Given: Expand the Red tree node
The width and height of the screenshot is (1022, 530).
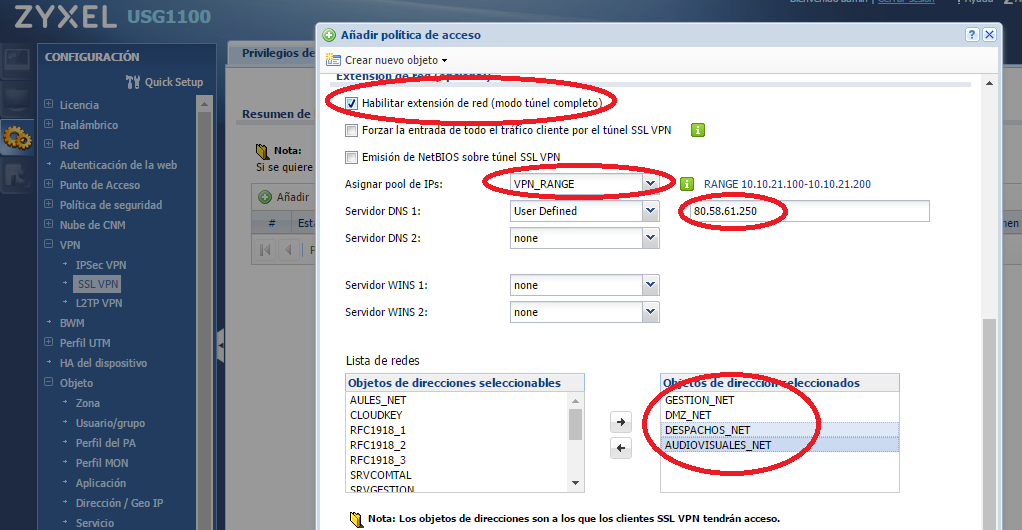Looking at the screenshot, I should click(48, 144).
